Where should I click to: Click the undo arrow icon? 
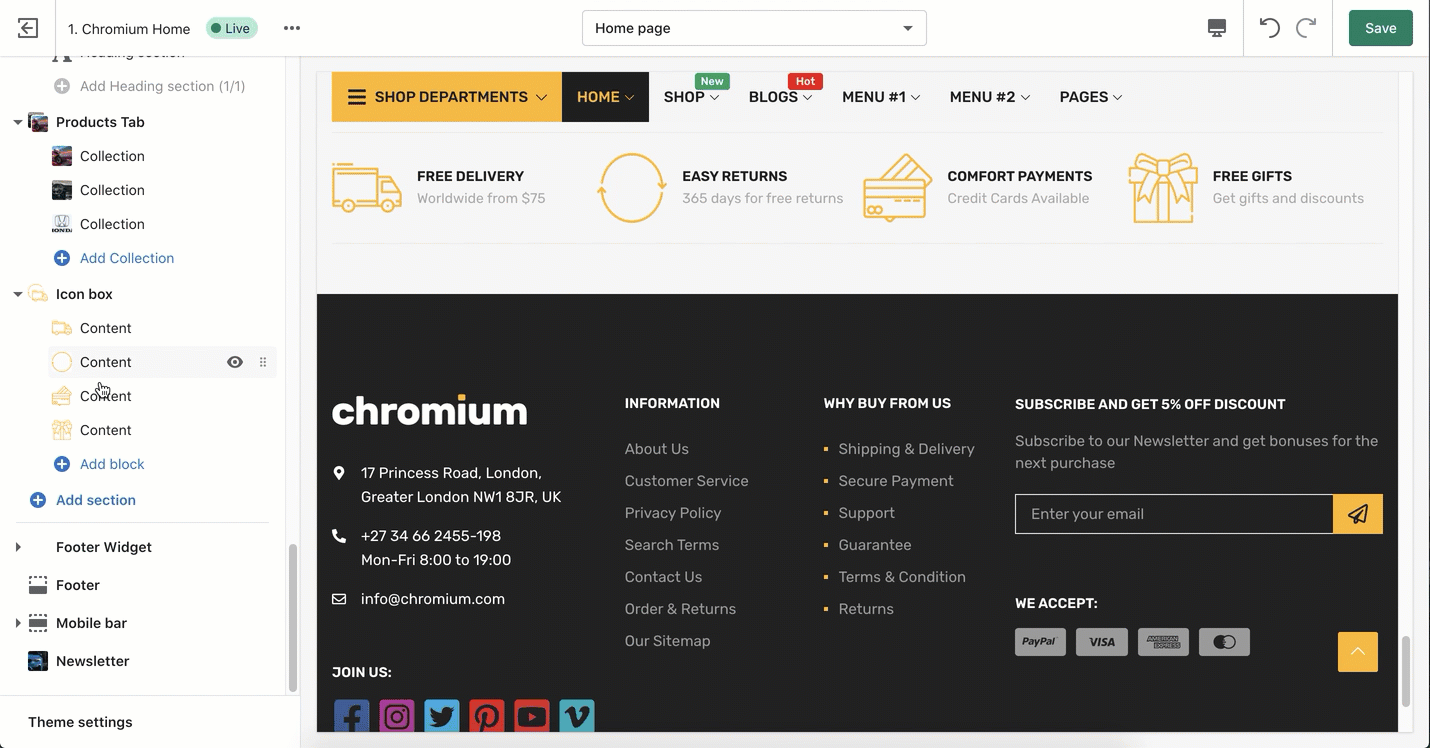(x=1270, y=28)
